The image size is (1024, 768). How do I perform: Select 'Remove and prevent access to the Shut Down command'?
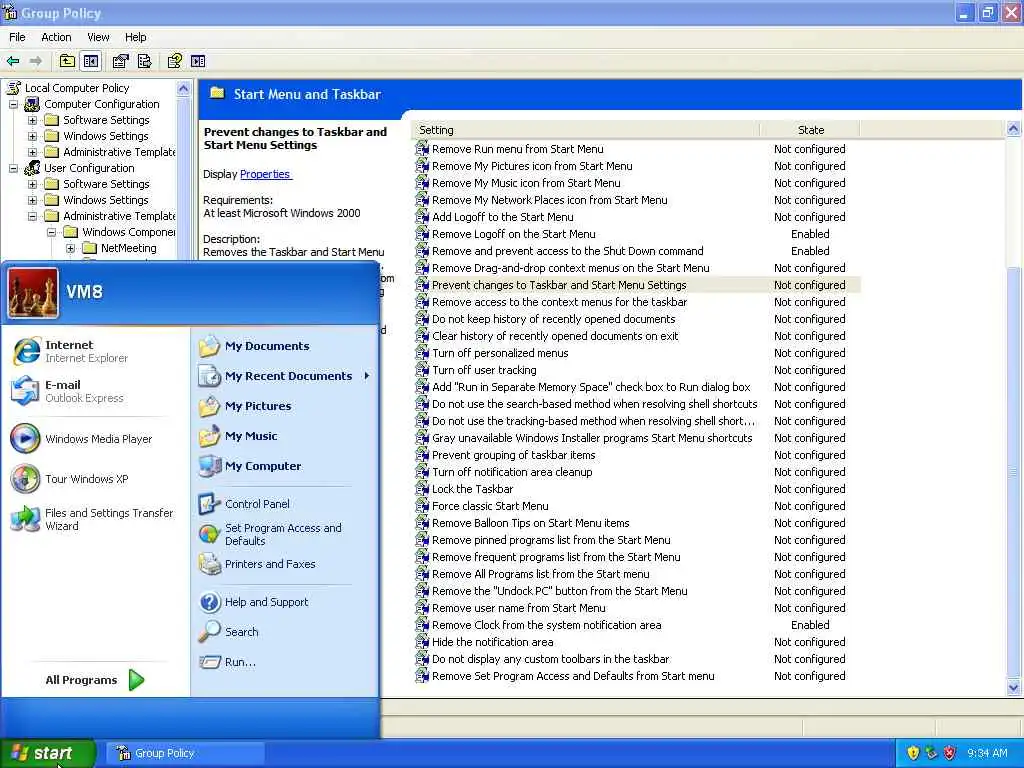pos(568,251)
